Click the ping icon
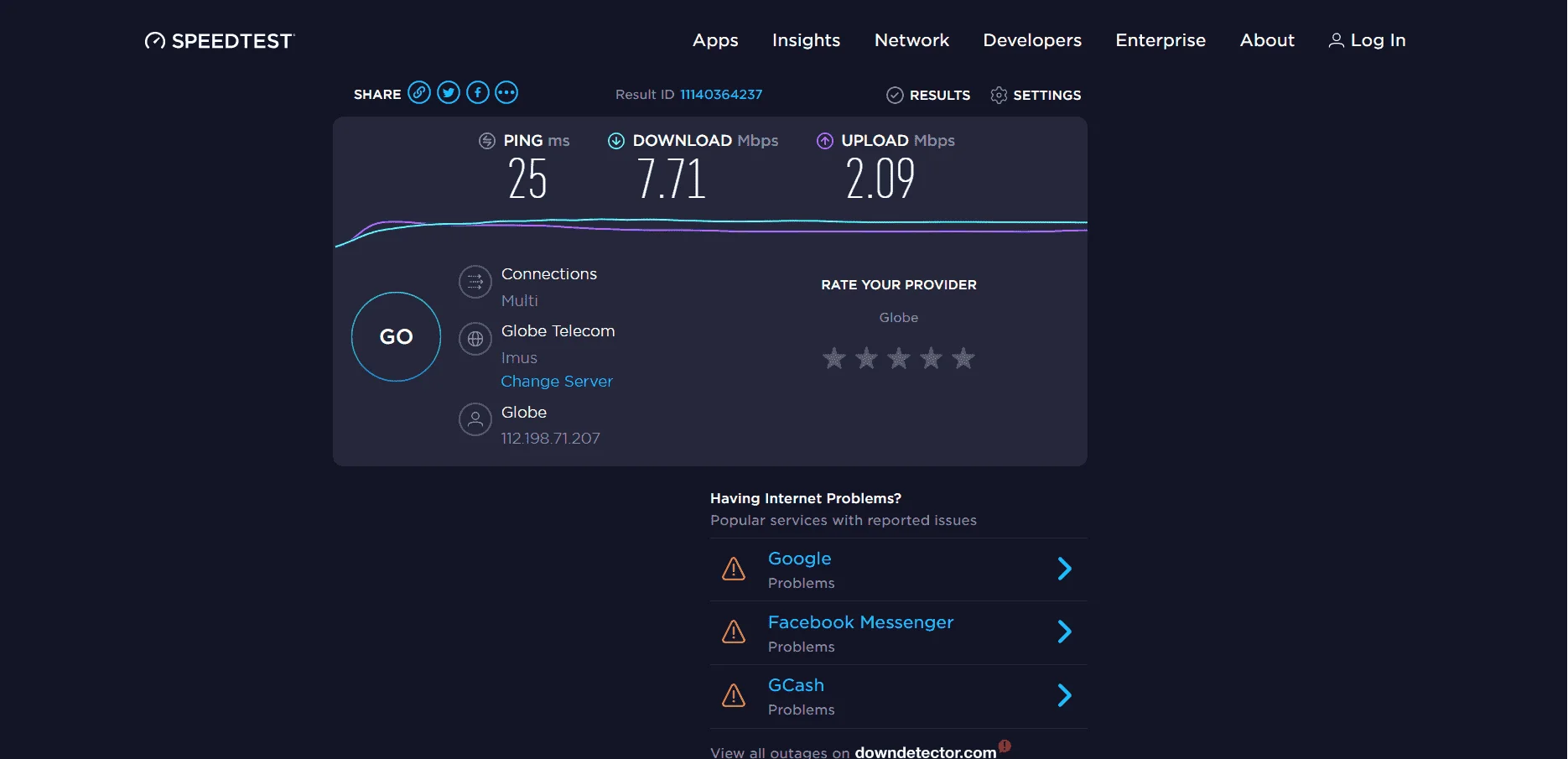 487,141
